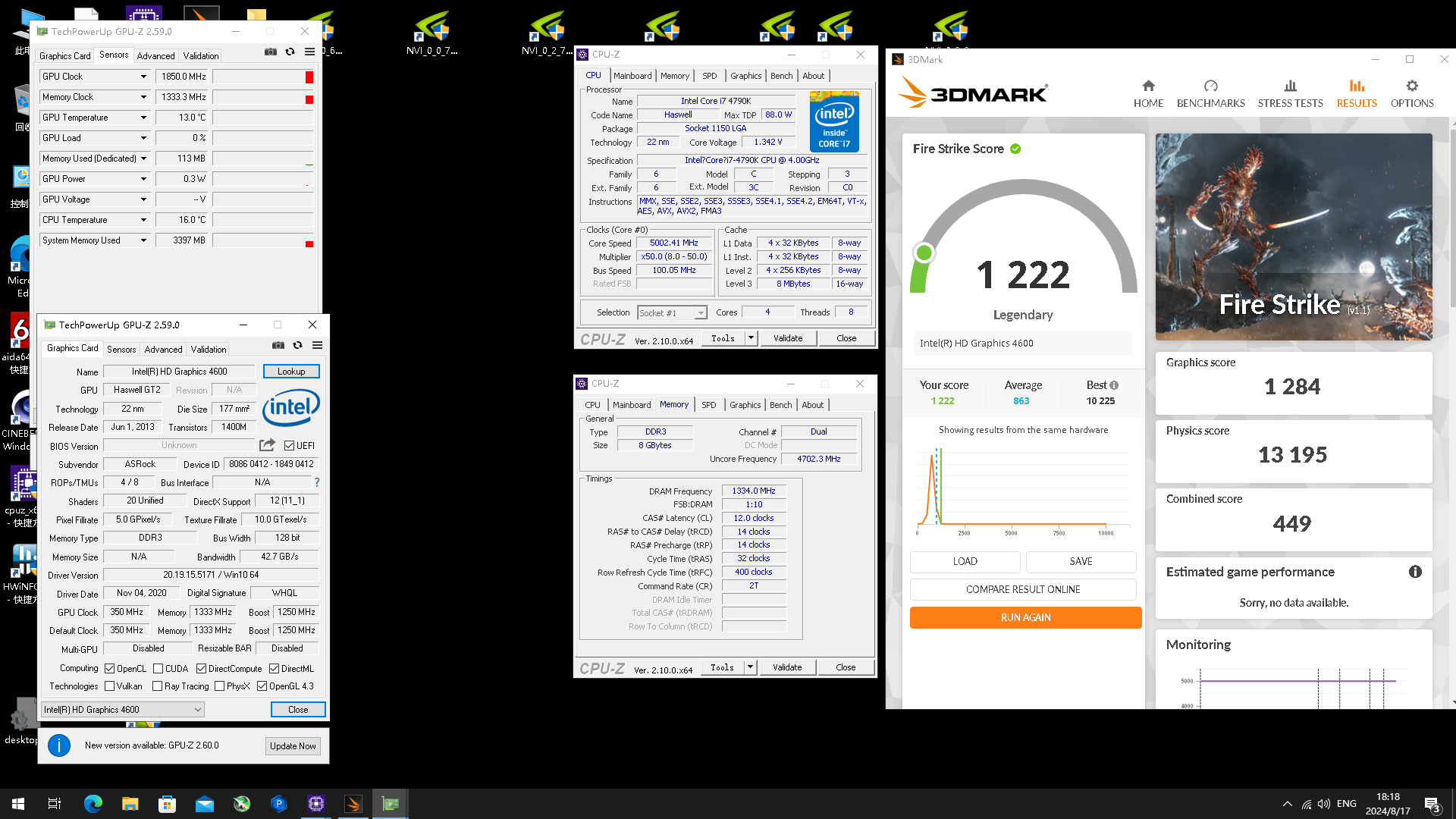
Task: Open hamburger menu in upper GPU-Z window
Action: pyautogui.click(x=309, y=52)
